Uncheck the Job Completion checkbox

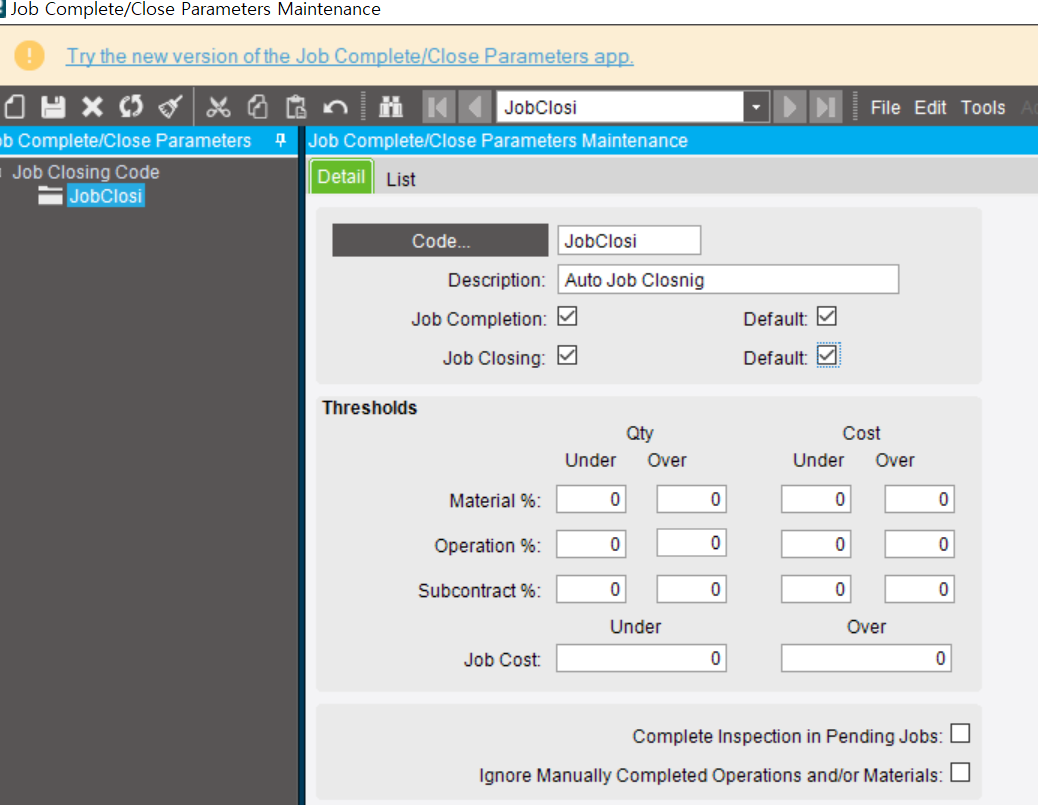pyautogui.click(x=567, y=316)
